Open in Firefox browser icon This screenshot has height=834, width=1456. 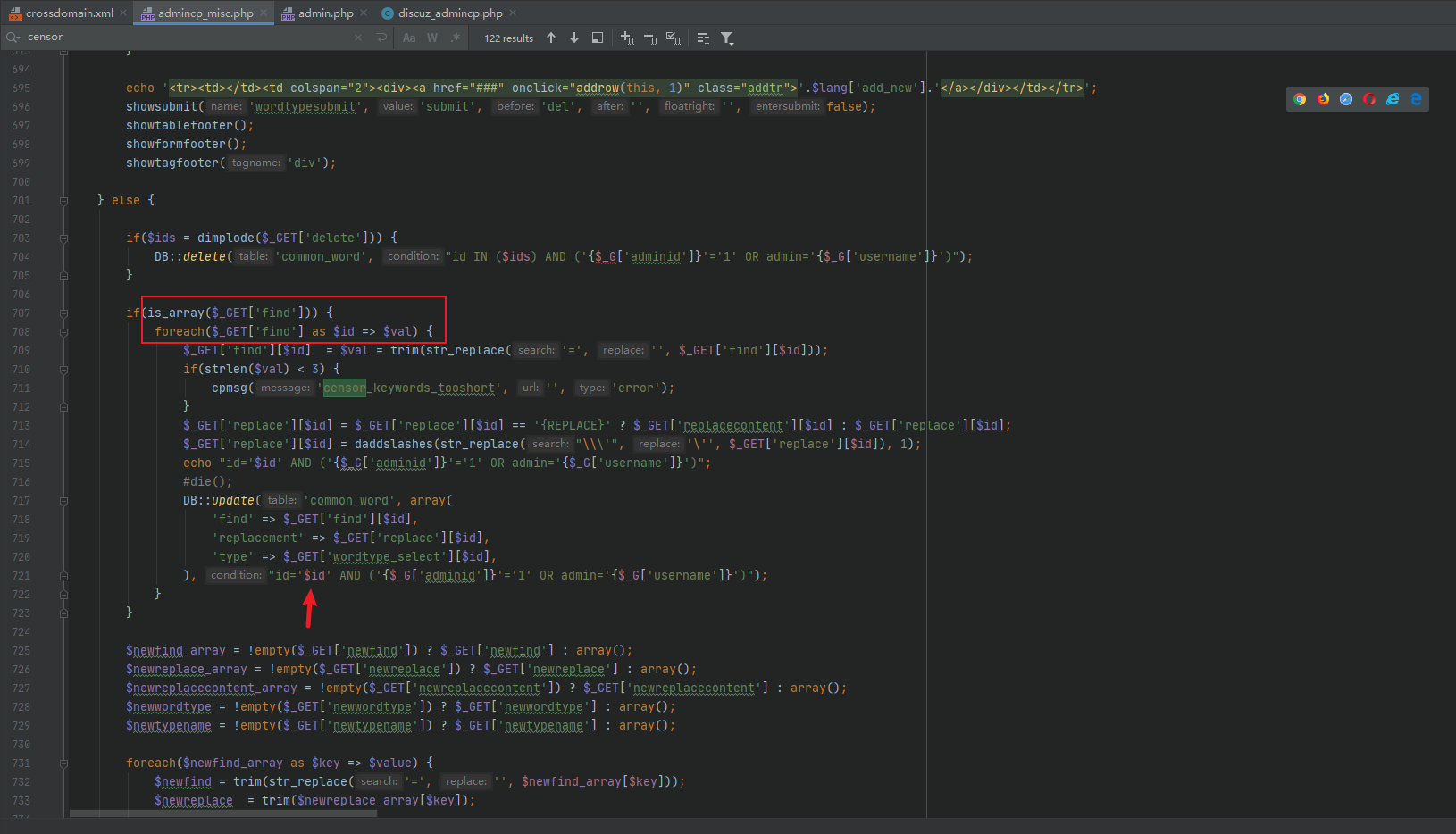click(1323, 99)
